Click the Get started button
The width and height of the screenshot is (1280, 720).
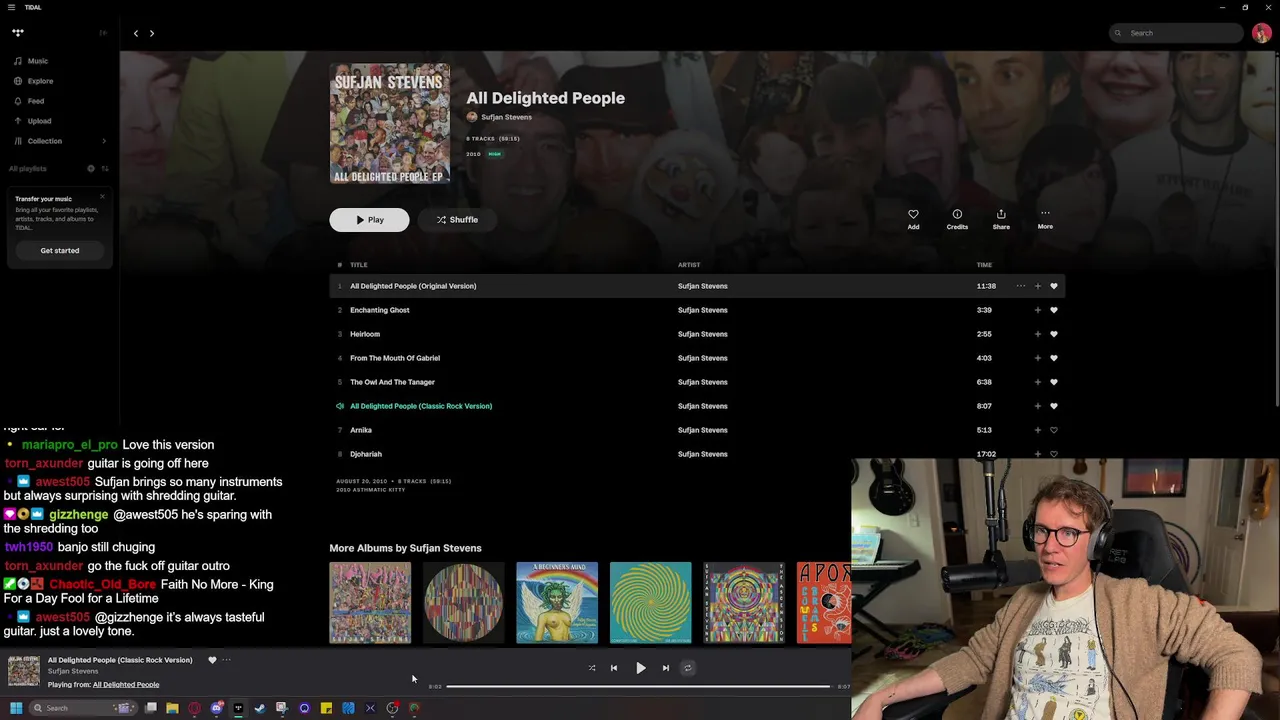coord(60,250)
